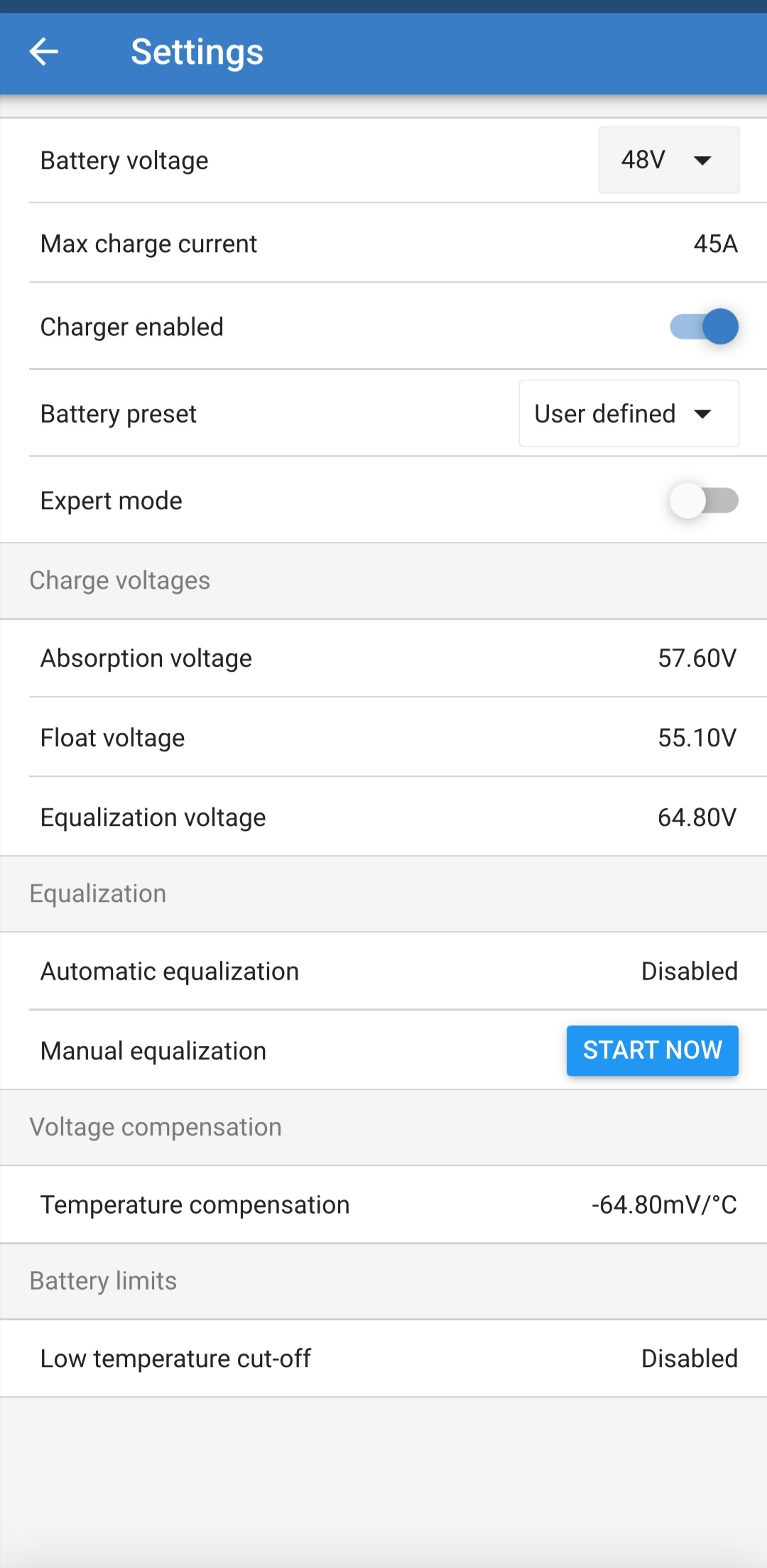Click the Disabled value for Automatic equalization
Image resolution: width=767 pixels, height=1568 pixels.
tap(689, 971)
